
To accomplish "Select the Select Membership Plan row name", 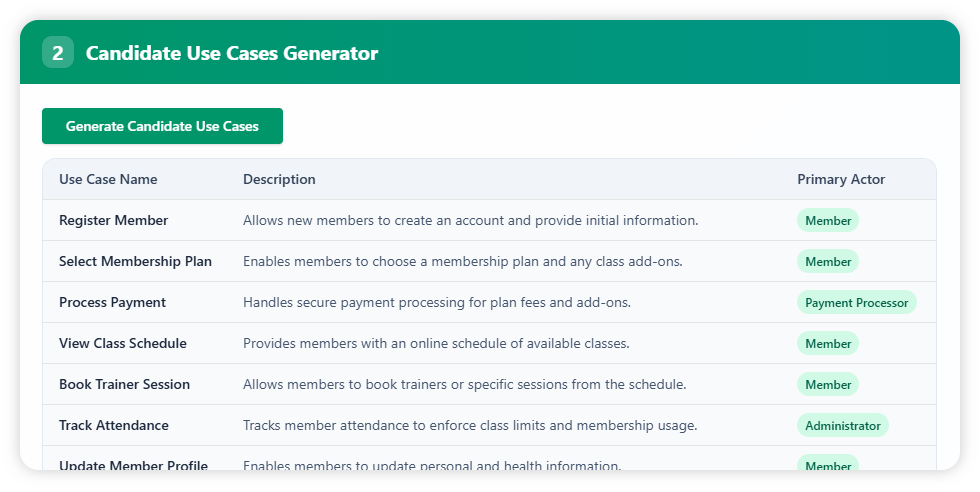I will (x=135, y=261).
